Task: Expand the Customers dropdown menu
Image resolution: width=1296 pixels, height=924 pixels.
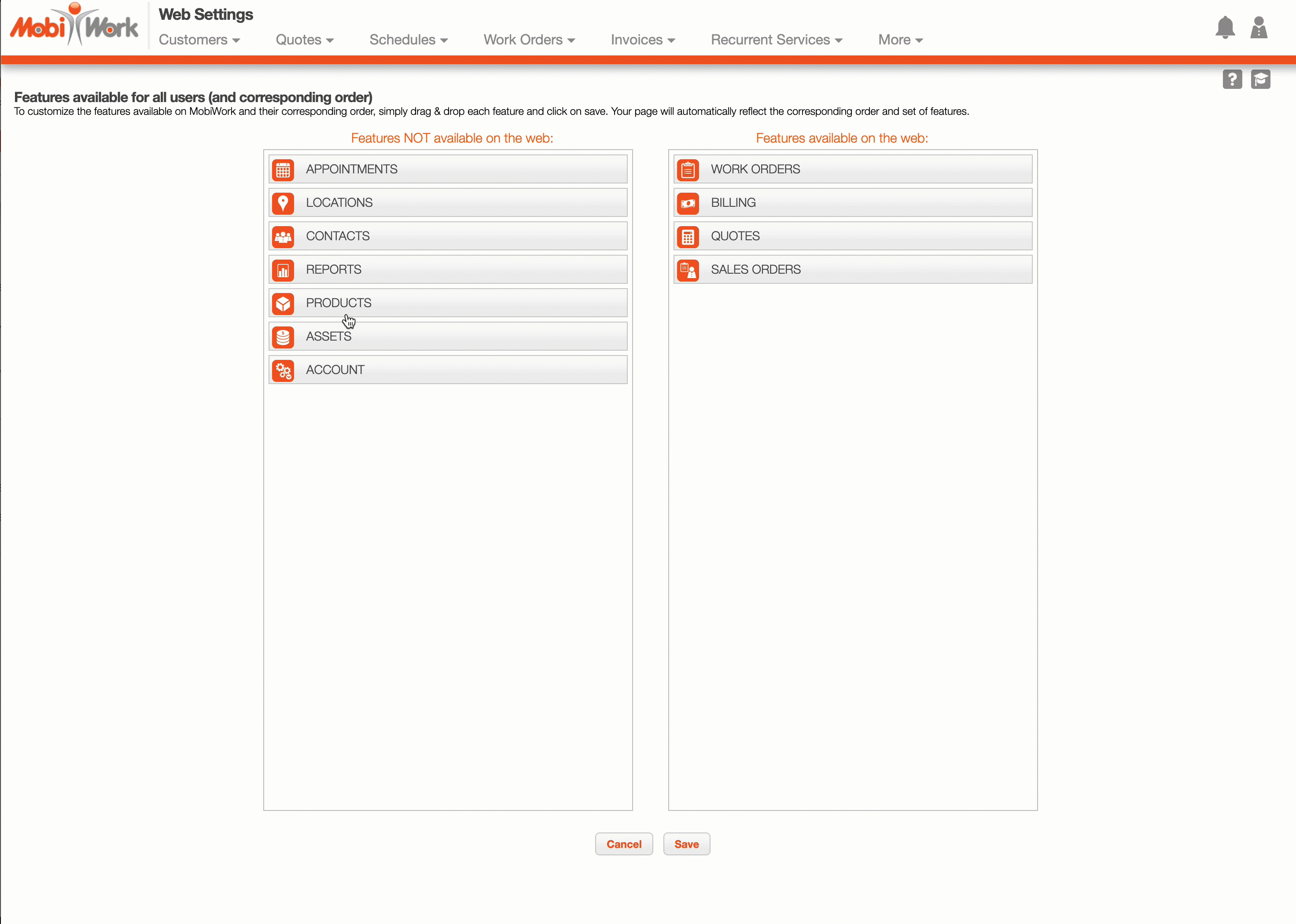Action: [199, 40]
